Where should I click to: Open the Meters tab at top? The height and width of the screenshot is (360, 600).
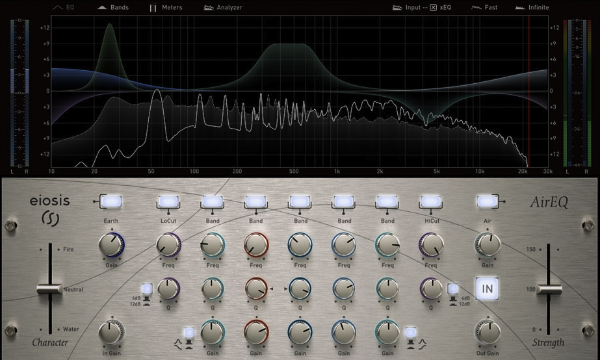tap(166, 7)
